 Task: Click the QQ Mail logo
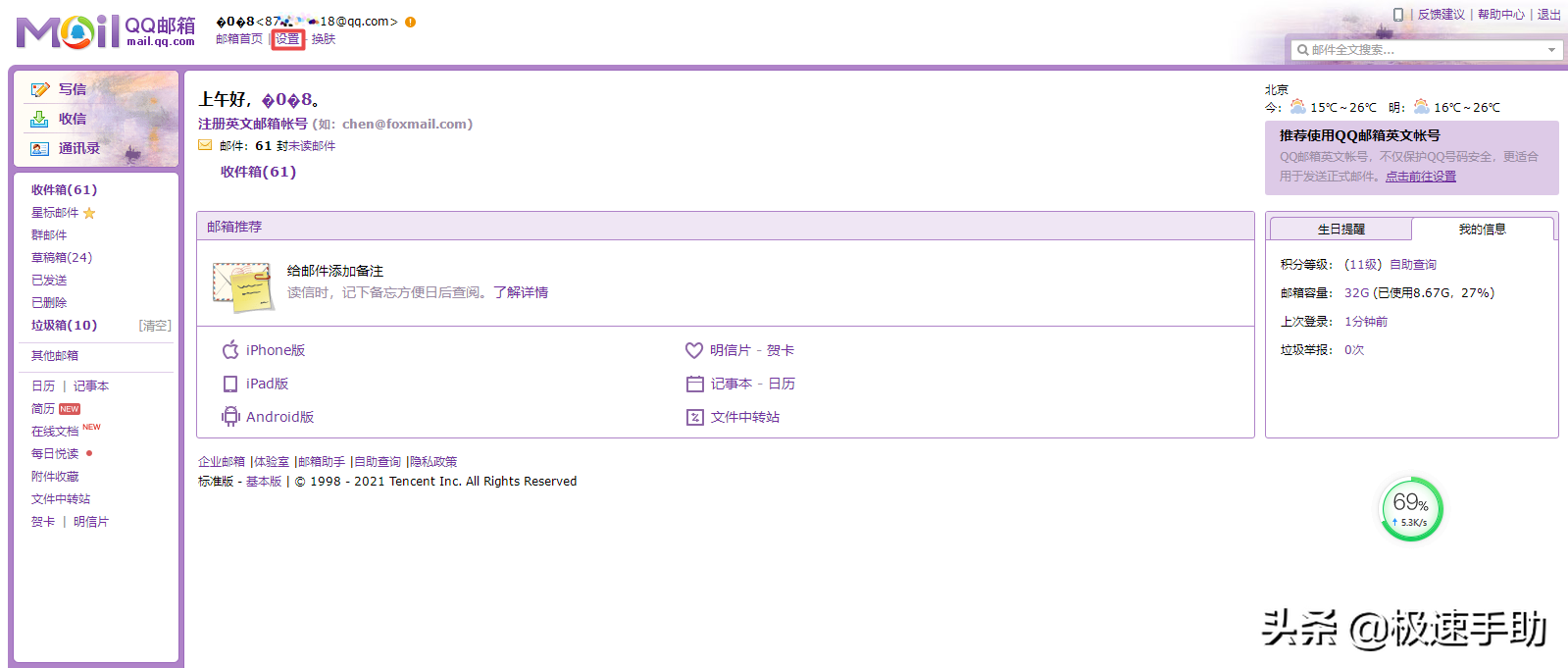coord(106,31)
